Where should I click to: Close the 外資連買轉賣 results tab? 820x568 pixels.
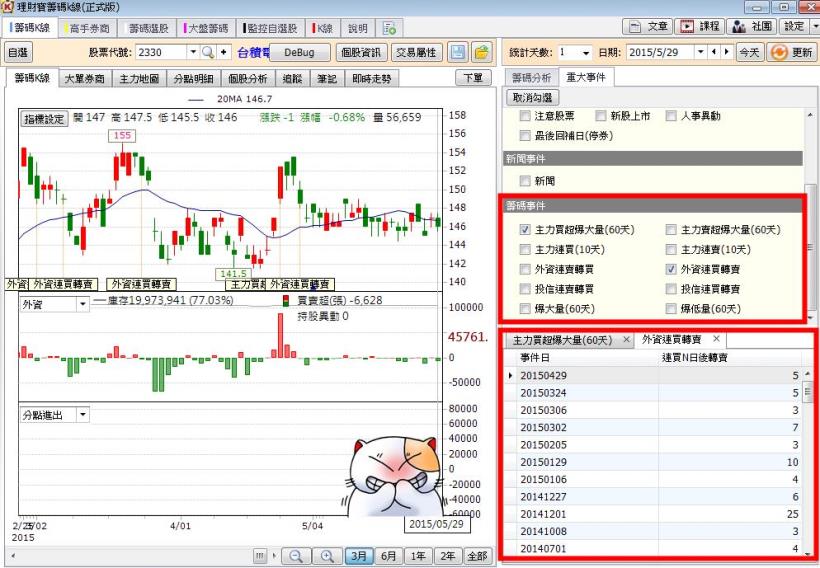716,339
